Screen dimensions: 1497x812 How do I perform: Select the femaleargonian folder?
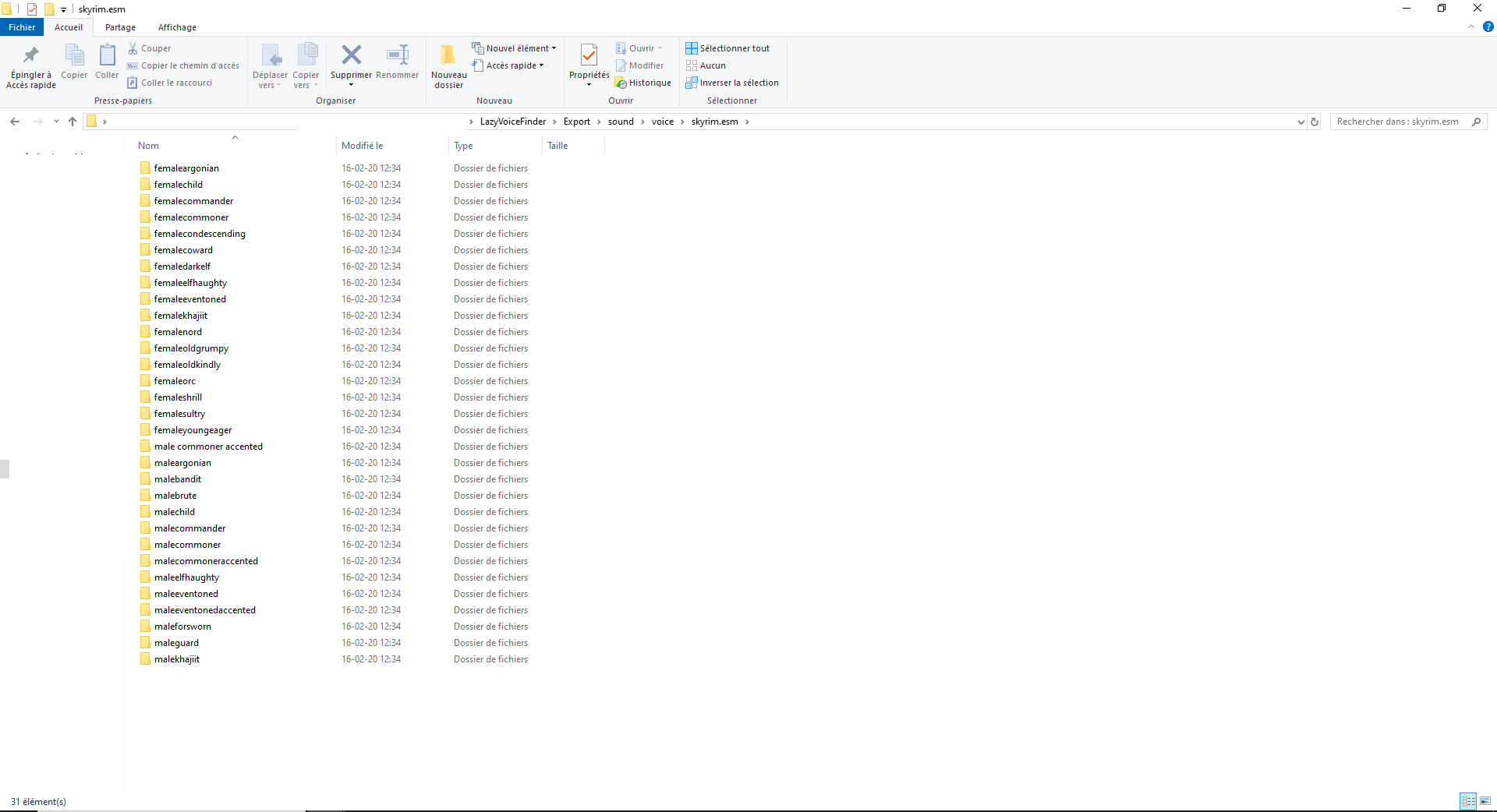tap(186, 168)
